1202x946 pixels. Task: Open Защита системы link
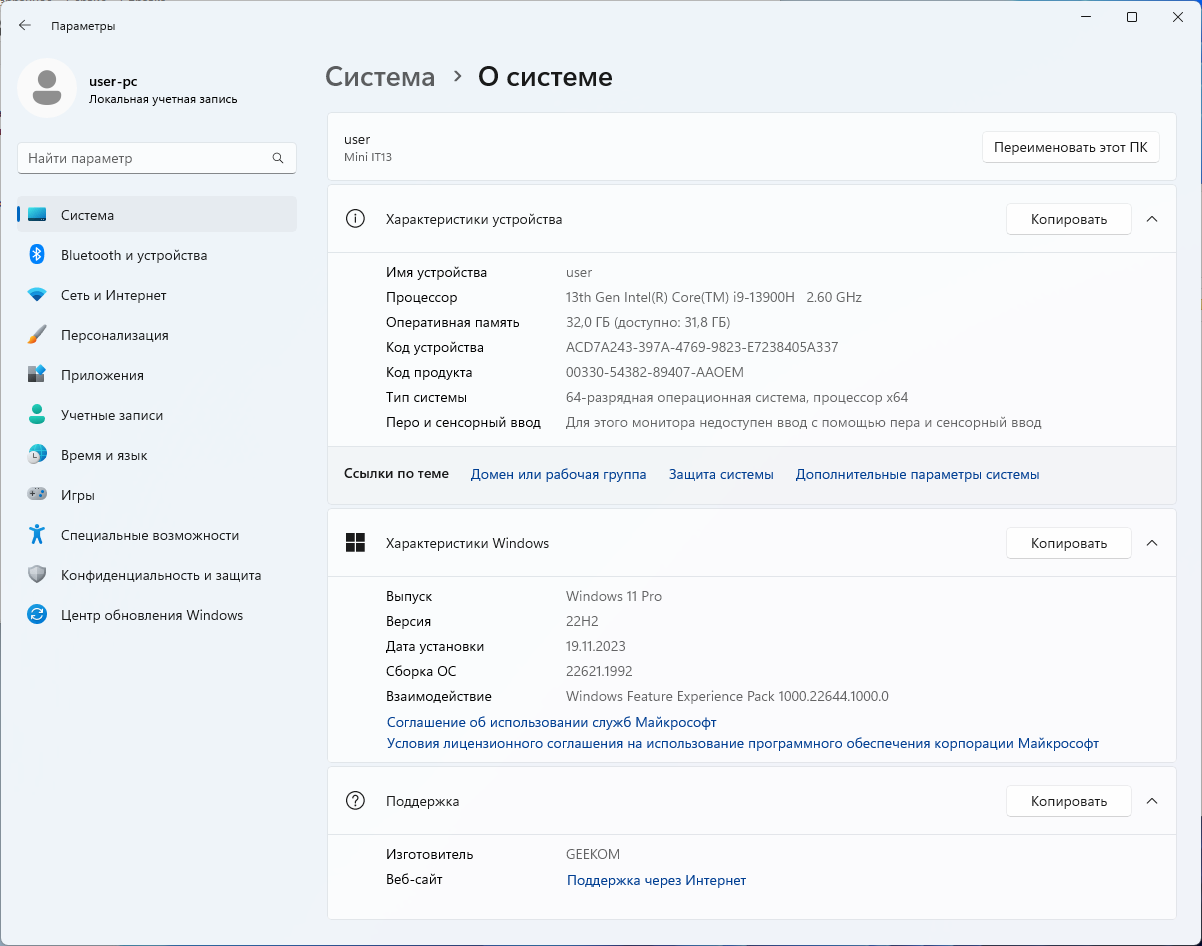(721, 474)
